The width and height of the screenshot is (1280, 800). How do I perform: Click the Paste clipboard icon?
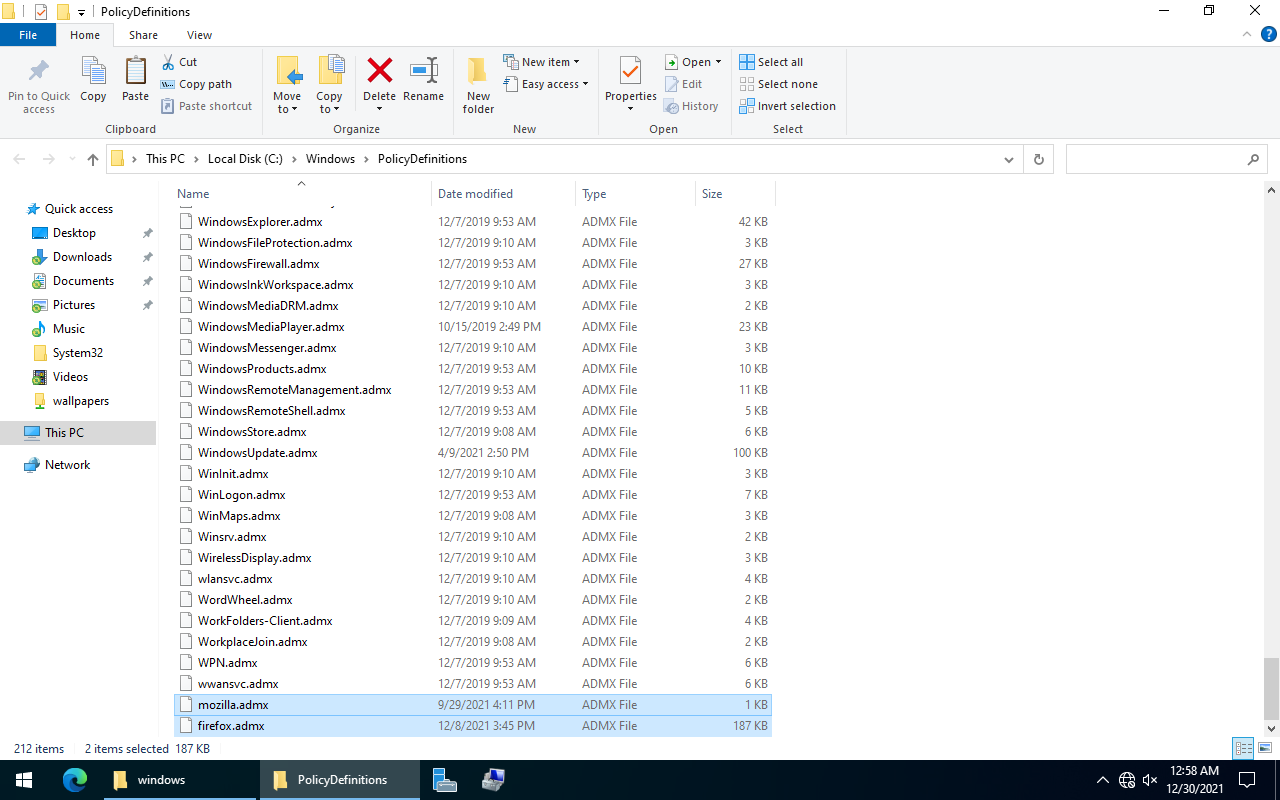coord(135,72)
